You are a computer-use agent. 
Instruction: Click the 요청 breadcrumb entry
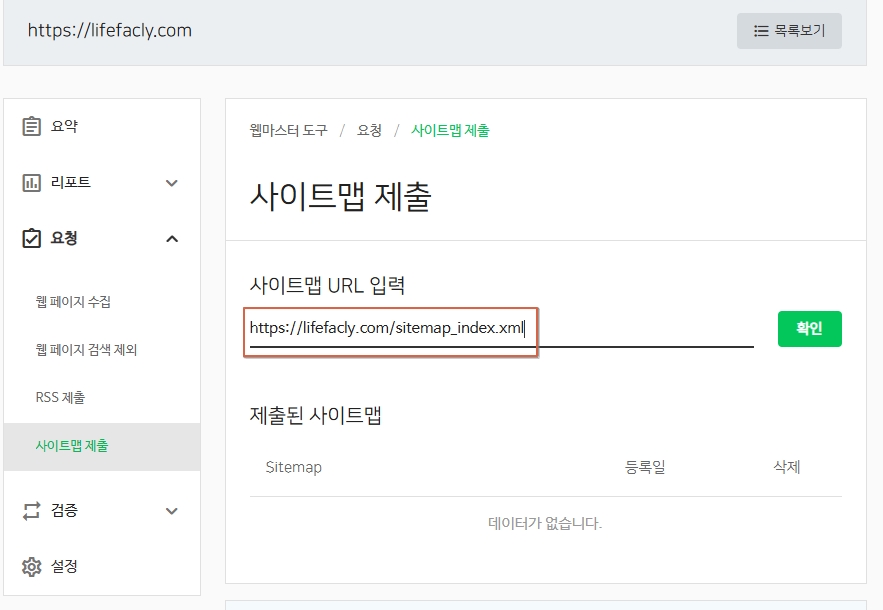(369, 130)
